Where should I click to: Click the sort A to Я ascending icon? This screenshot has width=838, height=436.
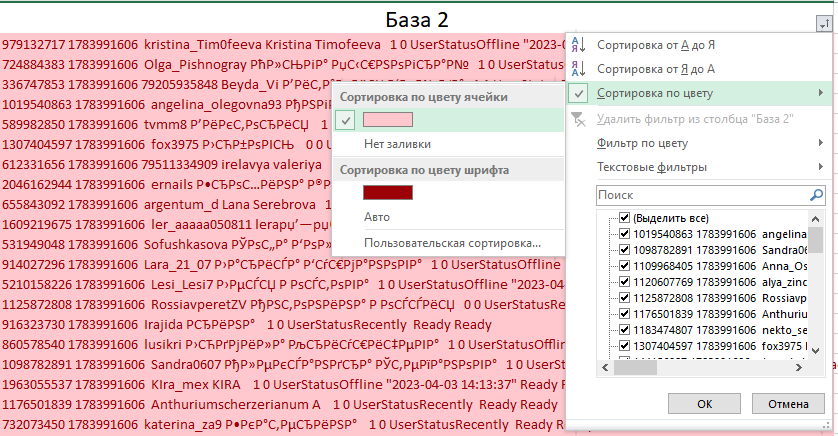(x=578, y=45)
